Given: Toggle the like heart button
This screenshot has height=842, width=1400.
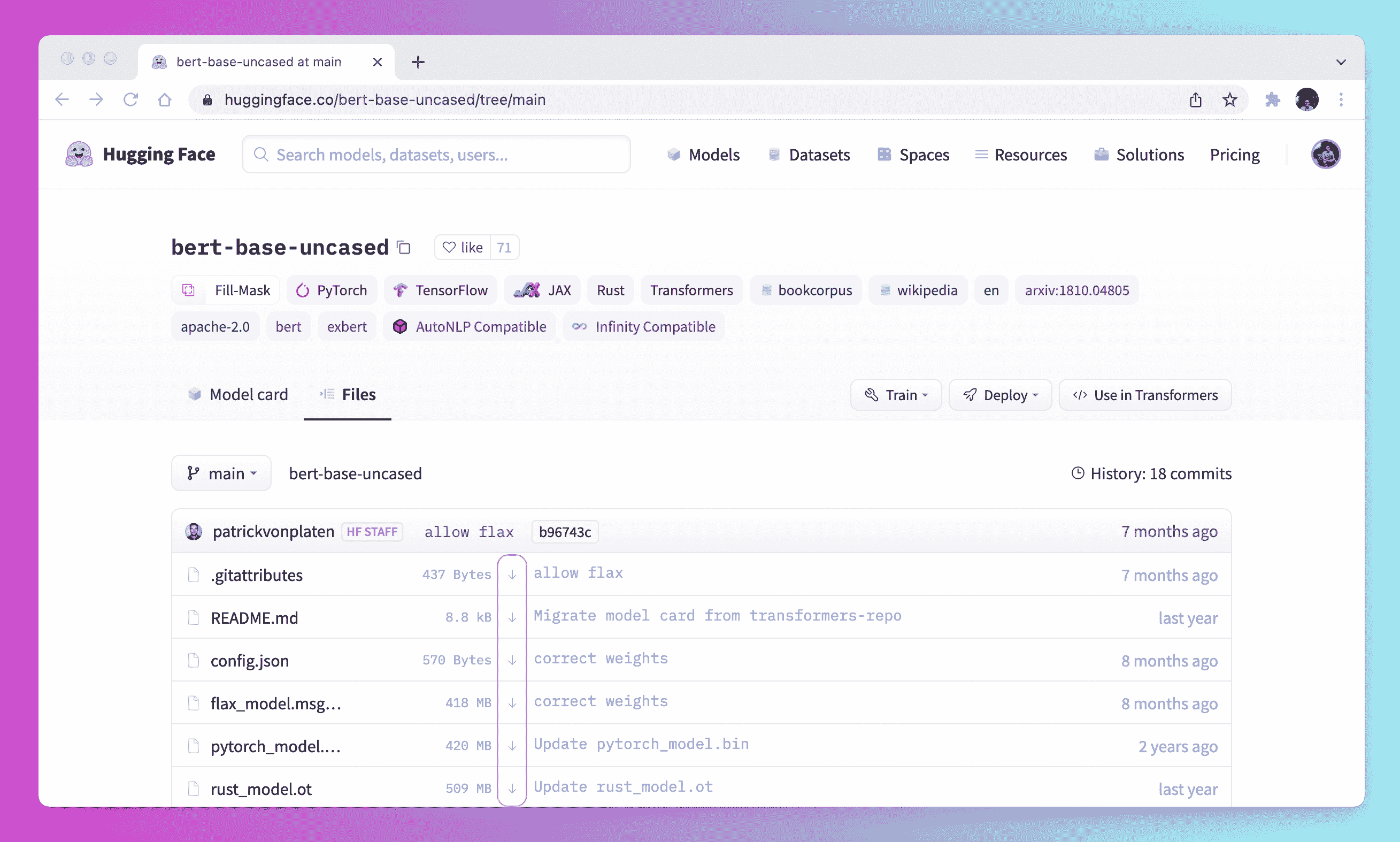Looking at the screenshot, I should pyautogui.click(x=463, y=247).
